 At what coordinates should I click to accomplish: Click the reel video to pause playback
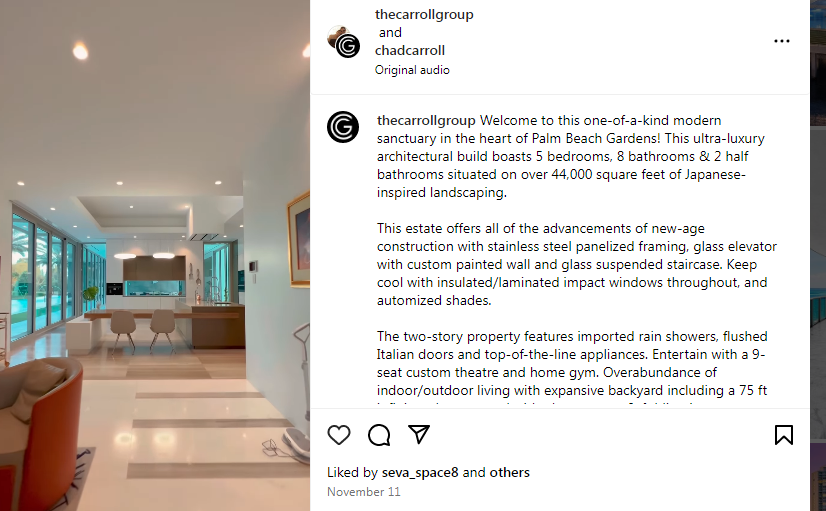[x=155, y=256]
